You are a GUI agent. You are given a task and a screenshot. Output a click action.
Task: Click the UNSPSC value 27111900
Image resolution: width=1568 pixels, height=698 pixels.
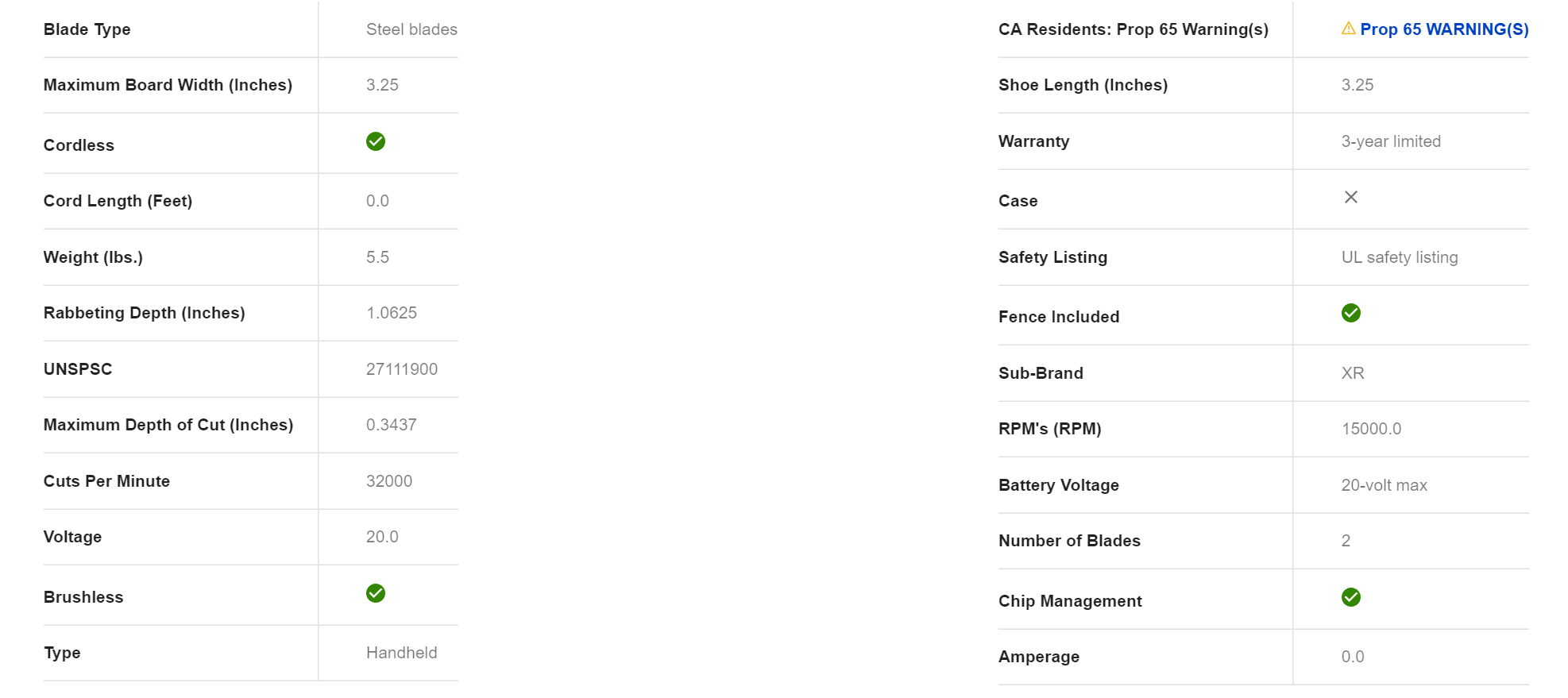point(401,369)
